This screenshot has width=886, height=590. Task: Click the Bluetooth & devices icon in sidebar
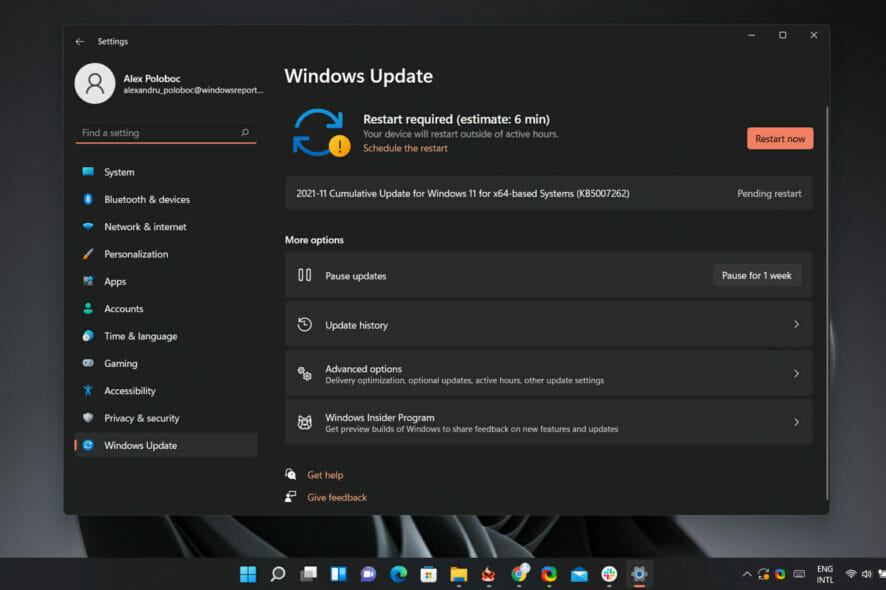pos(88,199)
